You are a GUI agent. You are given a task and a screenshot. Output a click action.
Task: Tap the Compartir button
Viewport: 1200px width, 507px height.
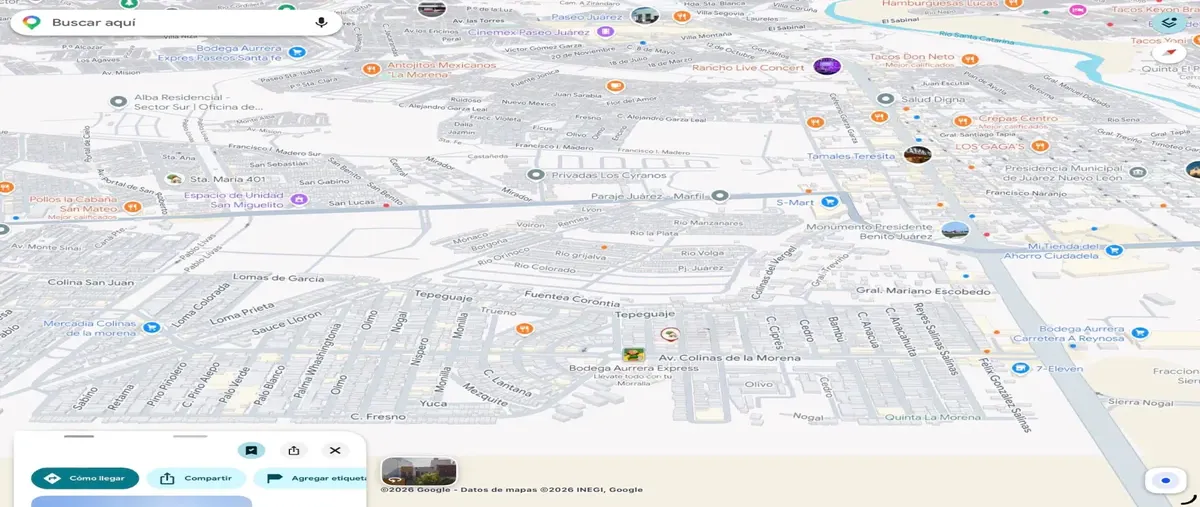click(x=196, y=478)
